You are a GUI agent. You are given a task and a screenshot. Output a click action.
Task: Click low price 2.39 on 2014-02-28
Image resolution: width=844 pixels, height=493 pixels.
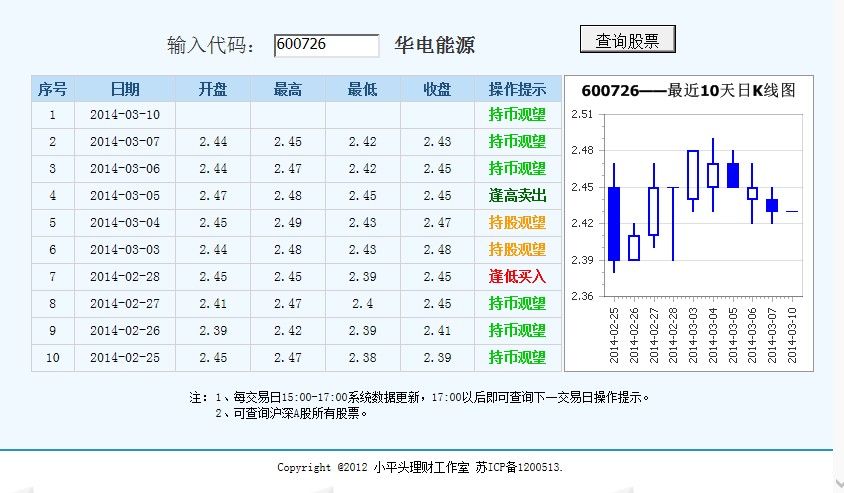pyautogui.click(x=363, y=277)
